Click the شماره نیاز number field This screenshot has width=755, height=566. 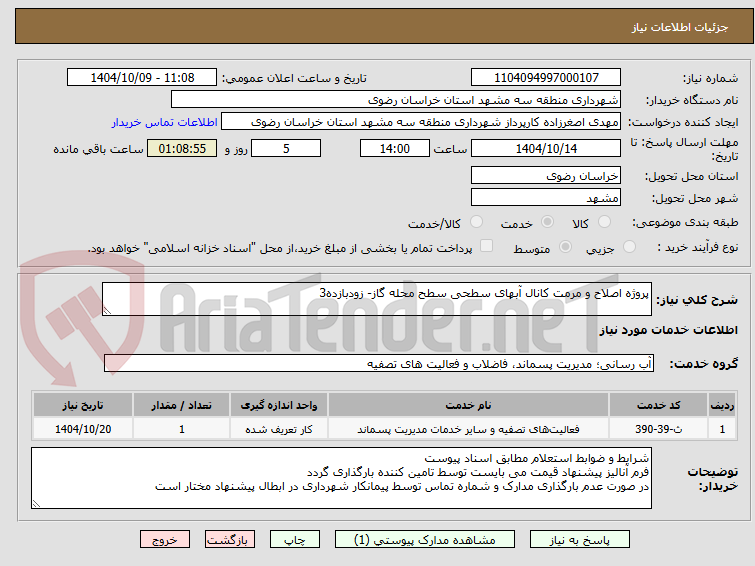coord(546,78)
